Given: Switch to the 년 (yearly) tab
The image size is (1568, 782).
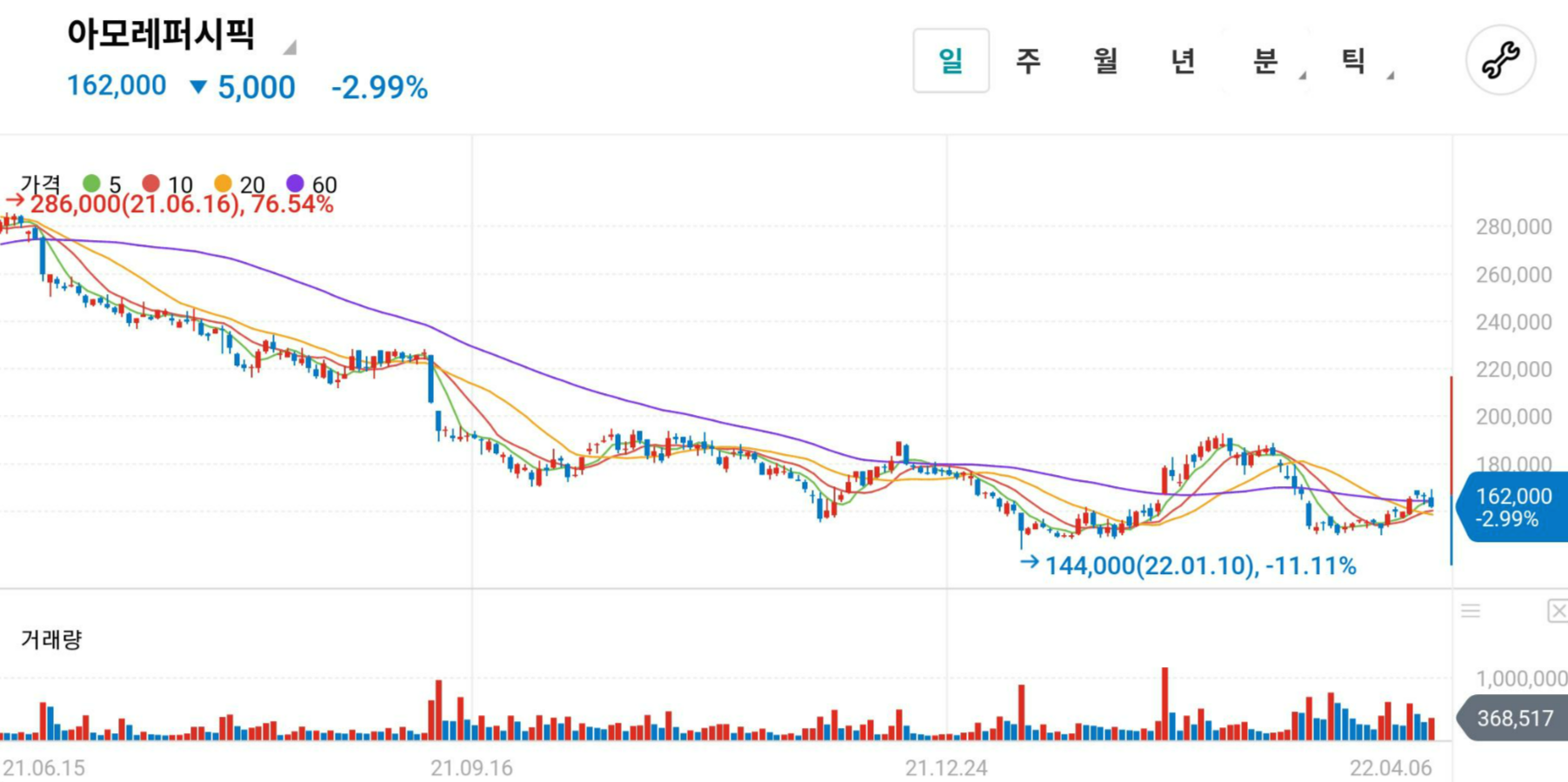Looking at the screenshot, I should pos(1183,60).
